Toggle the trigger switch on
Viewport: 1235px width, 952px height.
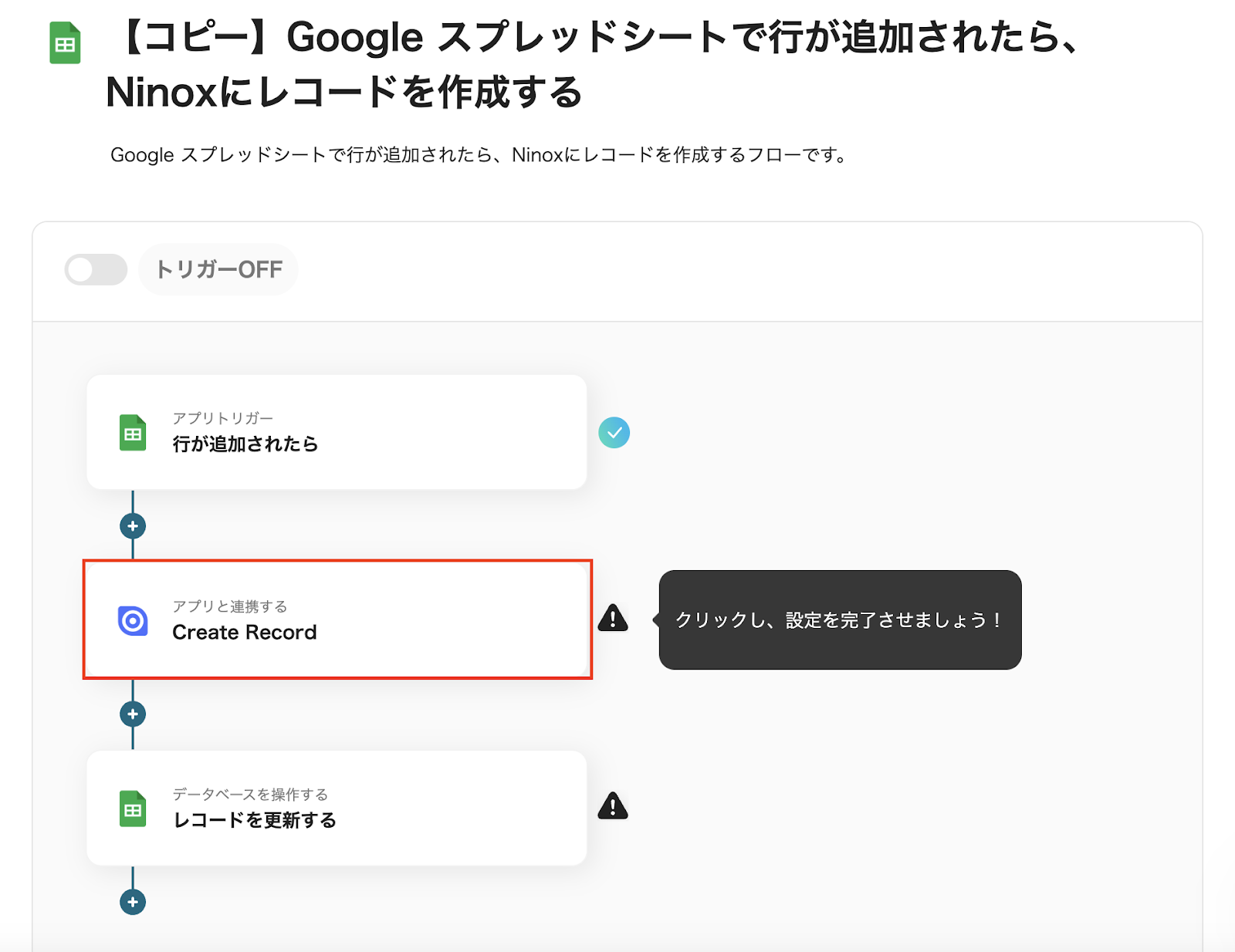click(x=96, y=270)
